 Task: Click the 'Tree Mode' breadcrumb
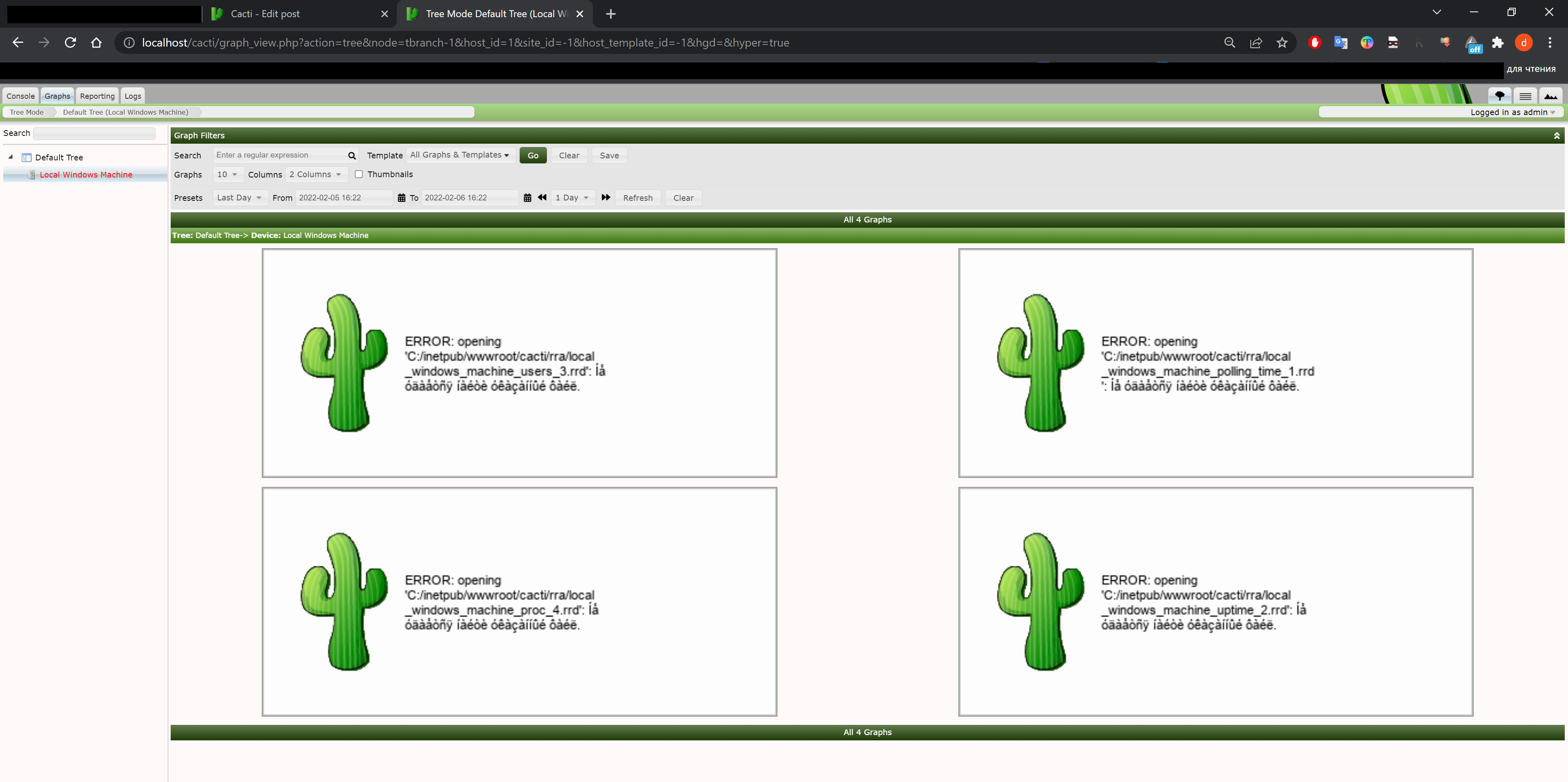point(27,112)
